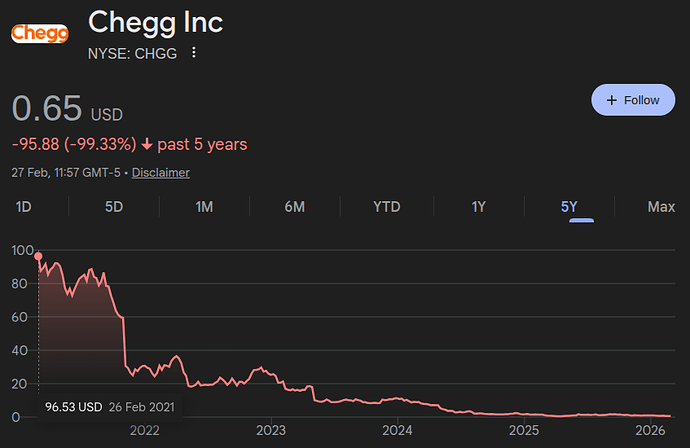The height and width of the screenshot is (448, 690).
Task: Click the Chegg orange logo icon
Action: click(39, 34)
